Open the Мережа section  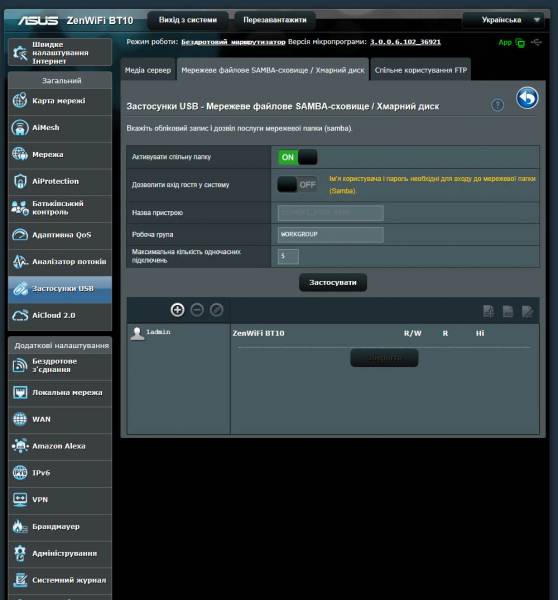click(x=60, y=155)
